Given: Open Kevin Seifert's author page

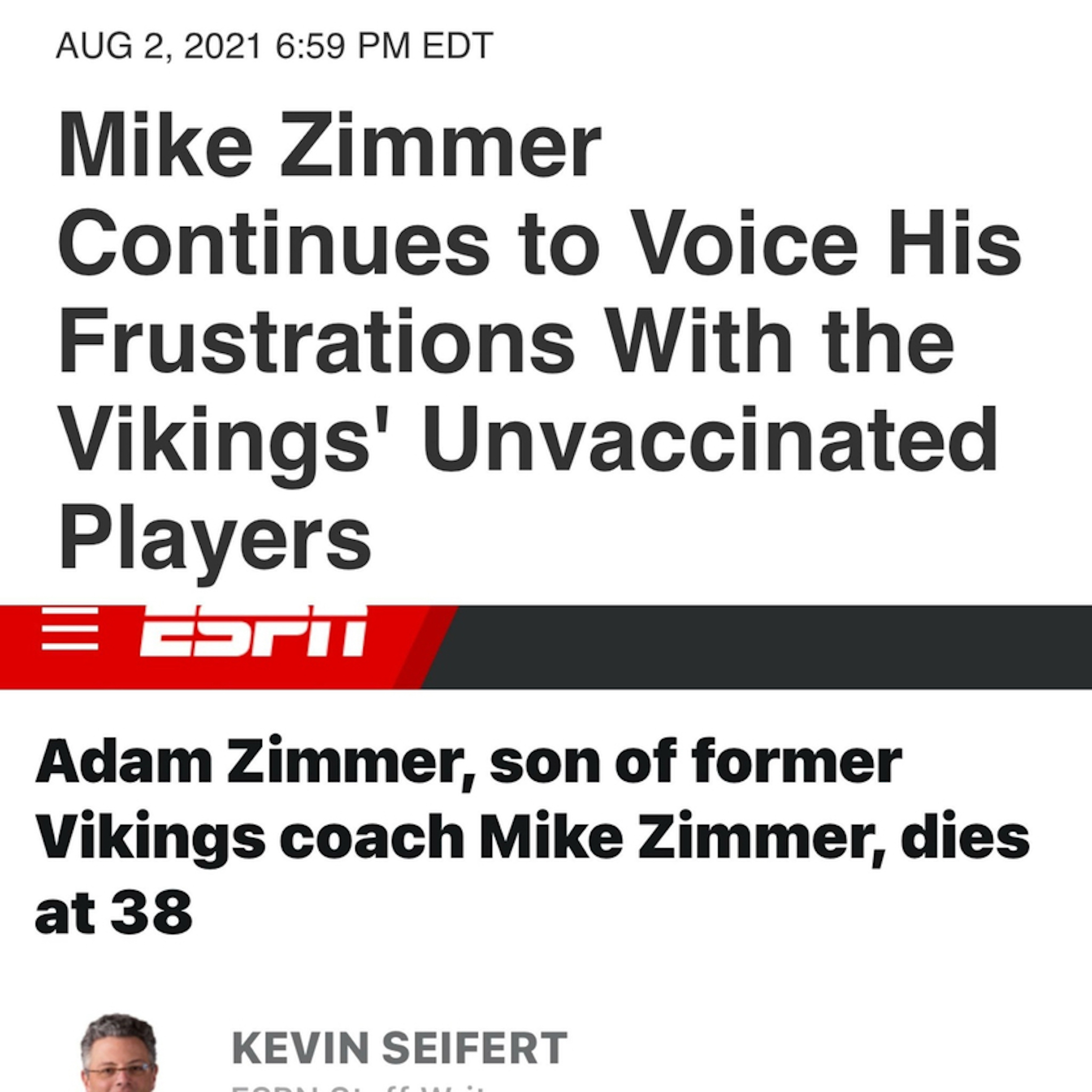Looking at the screenshot, I should click(x=399, y=1047).
